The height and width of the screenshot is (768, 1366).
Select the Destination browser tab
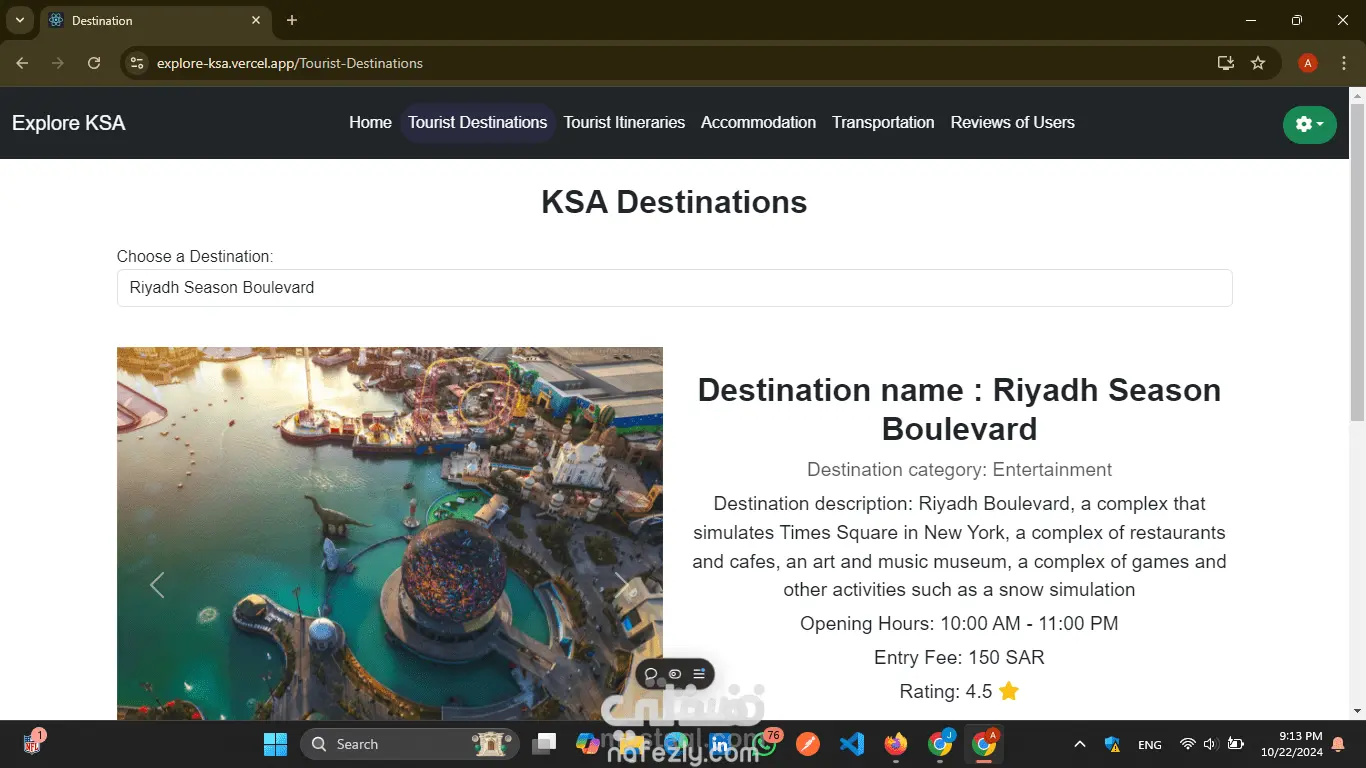pyautogui.click(x=155, y=20)
